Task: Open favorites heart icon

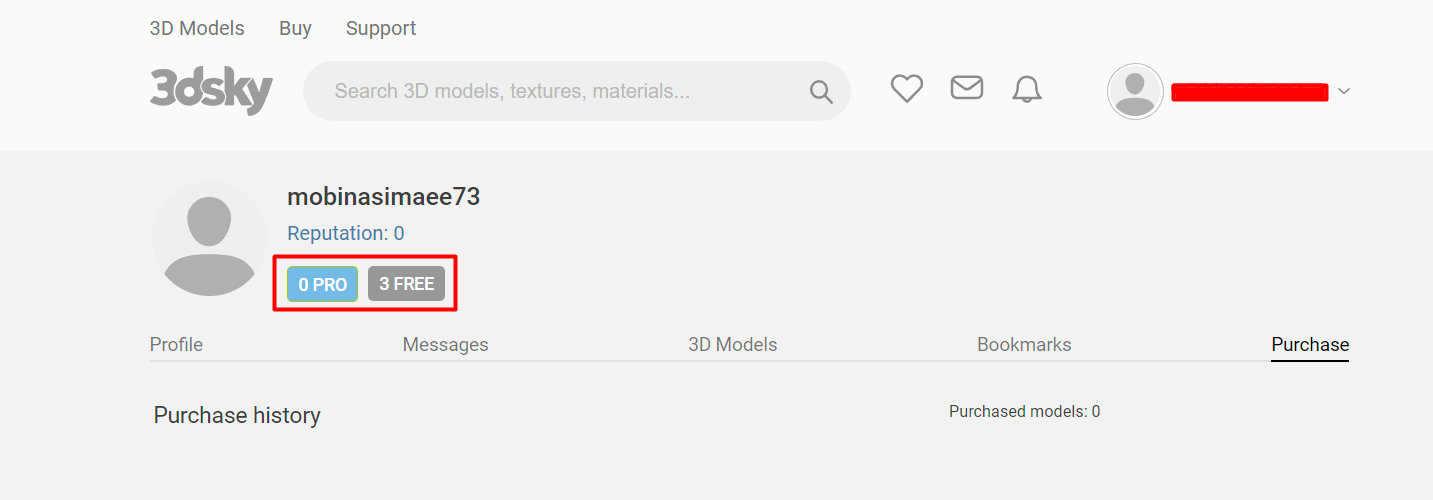Action: [x=907, y=89]
